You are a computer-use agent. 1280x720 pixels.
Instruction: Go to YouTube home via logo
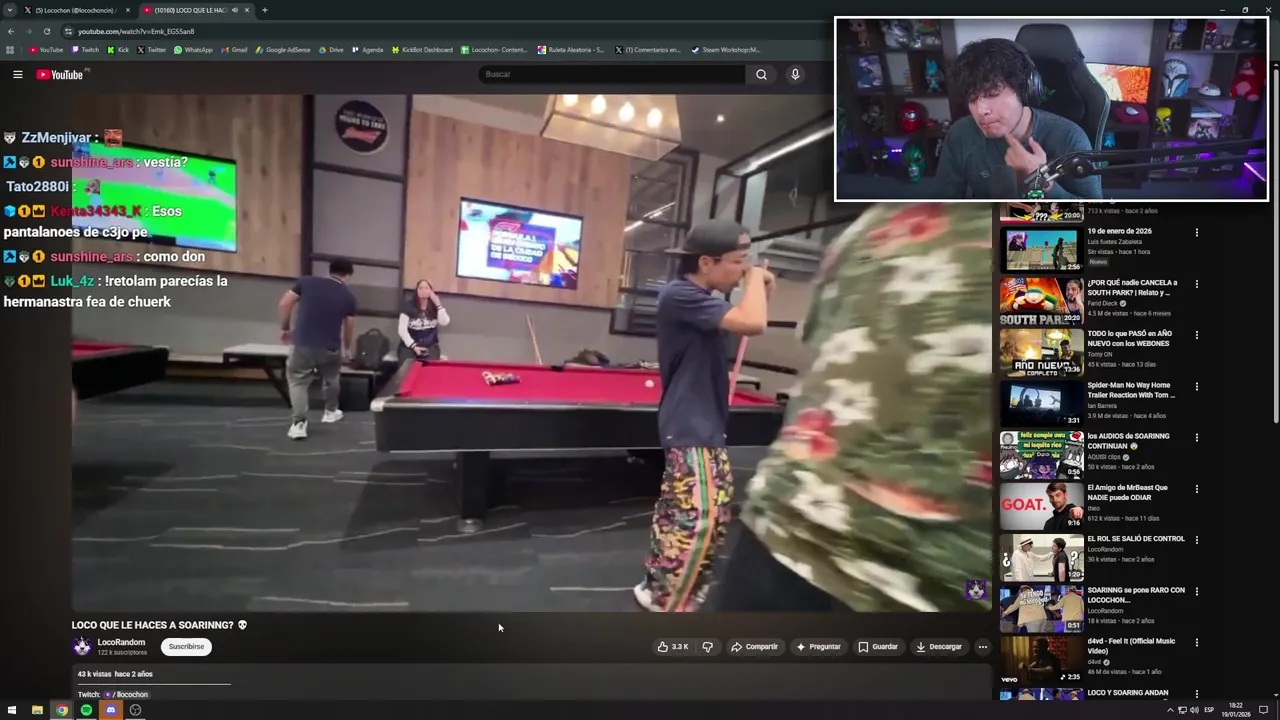(60, 74)
